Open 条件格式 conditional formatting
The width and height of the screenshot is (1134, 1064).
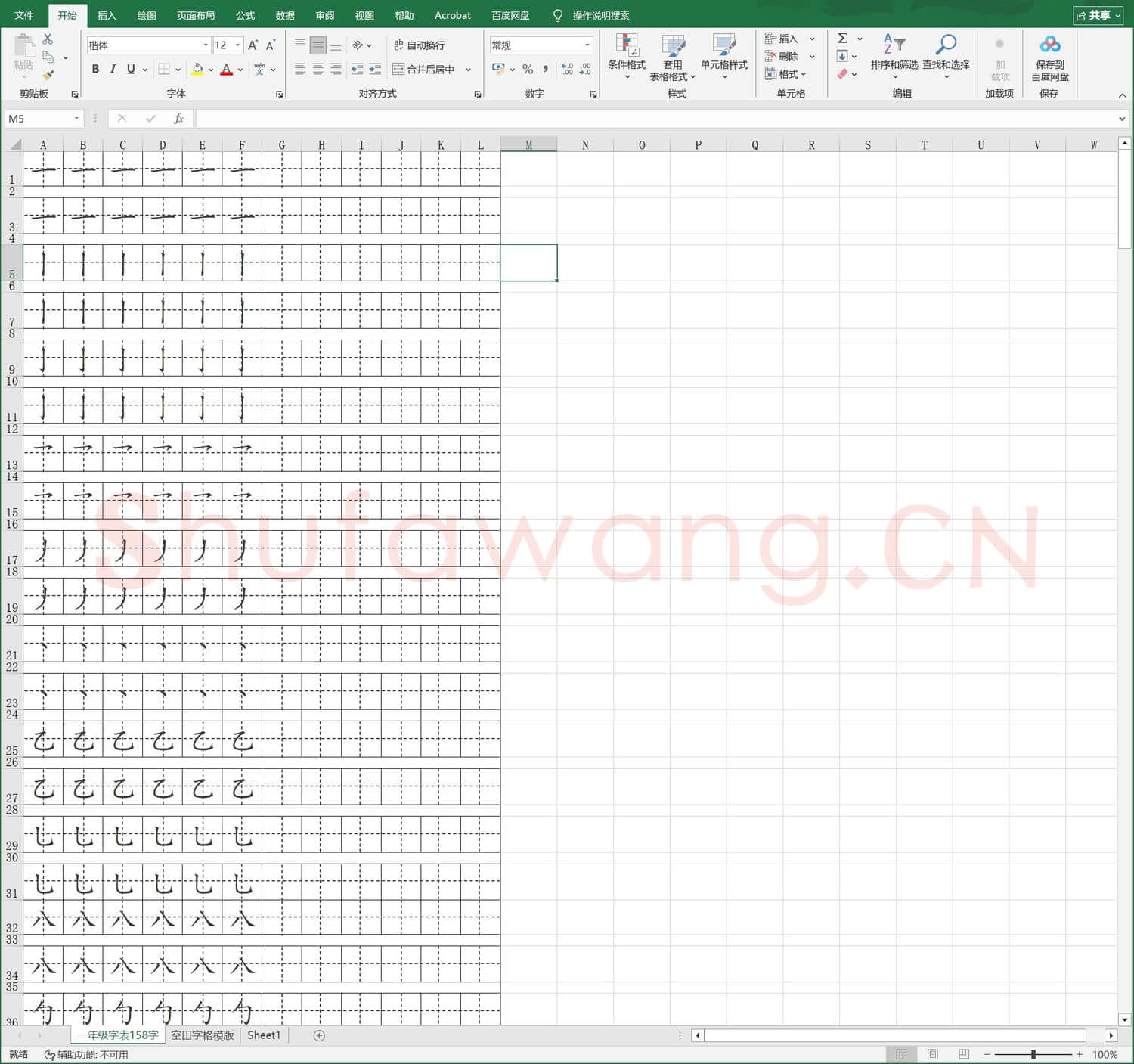click(627, 57)
